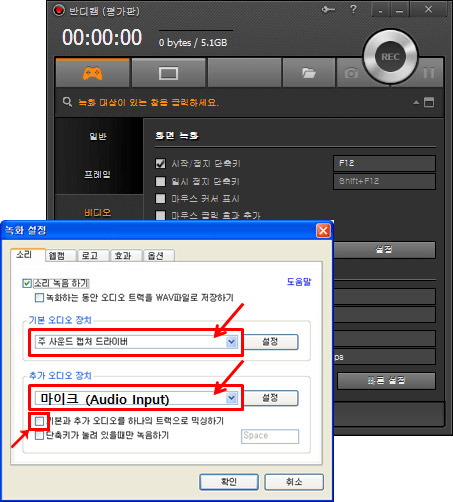Click the 00:00:00 recording timer
This screenshot has height=502, width=453.
coord(102,37)
